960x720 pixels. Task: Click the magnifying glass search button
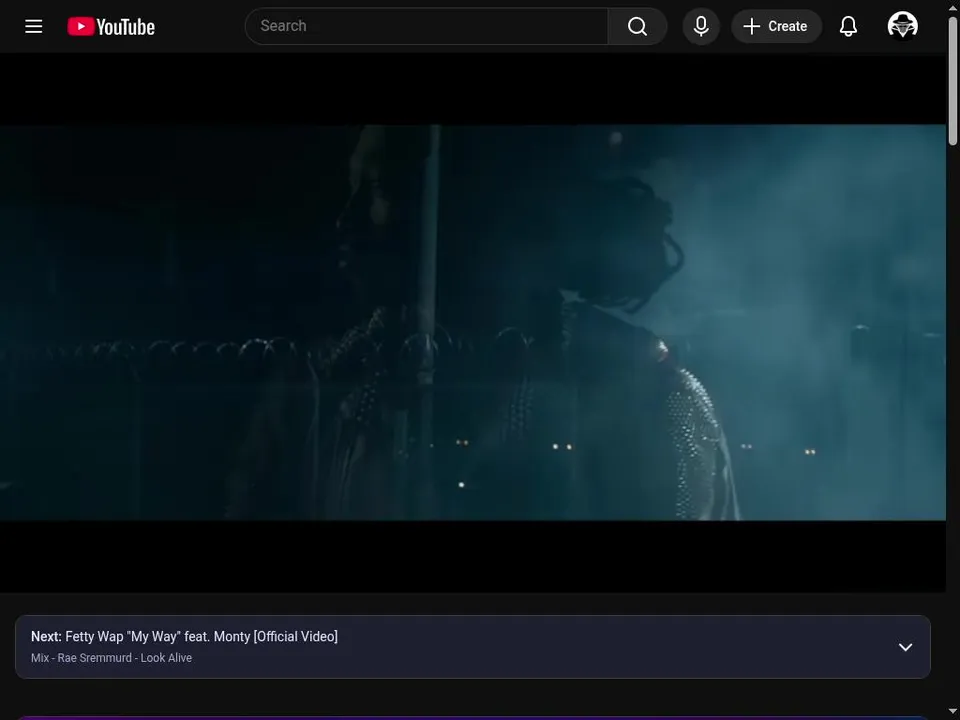(x=637, y=26)
